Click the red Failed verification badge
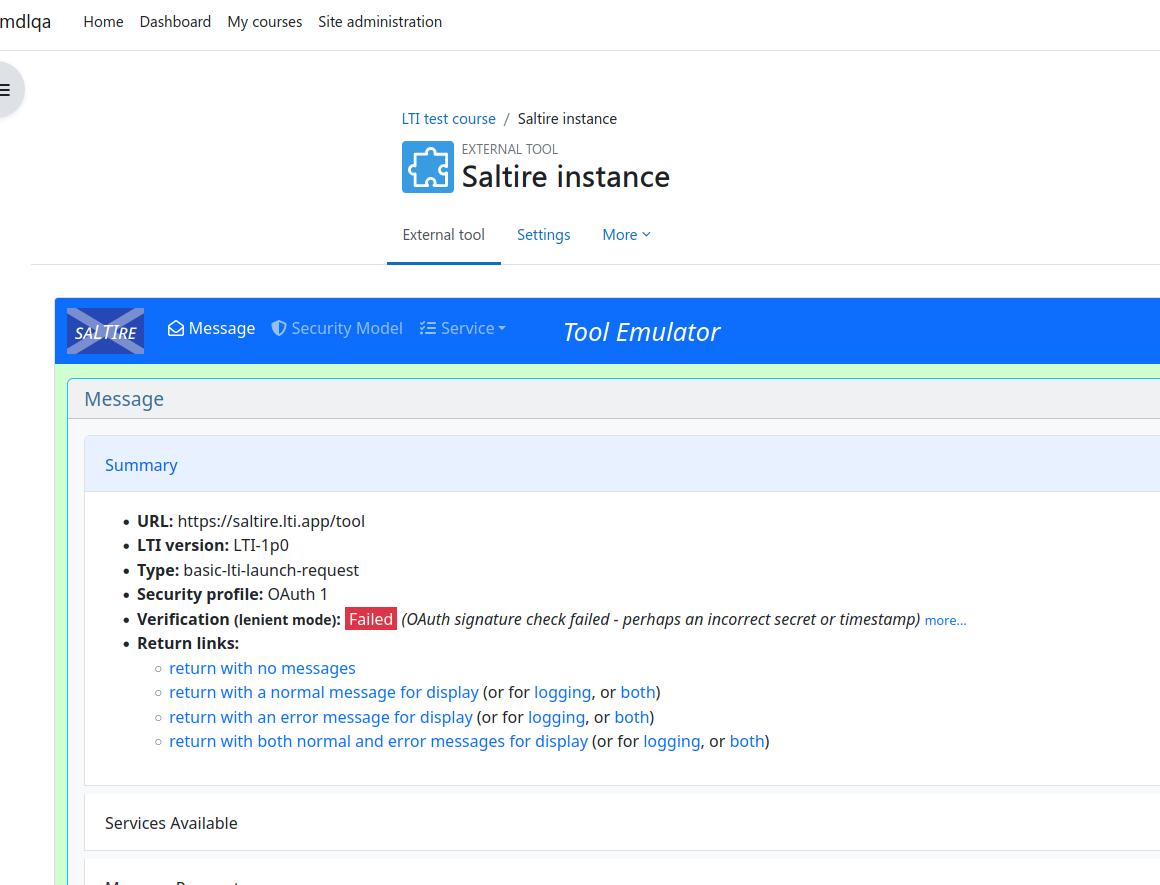The width and height of the screenshot is (1160, 885). (371, 619)
